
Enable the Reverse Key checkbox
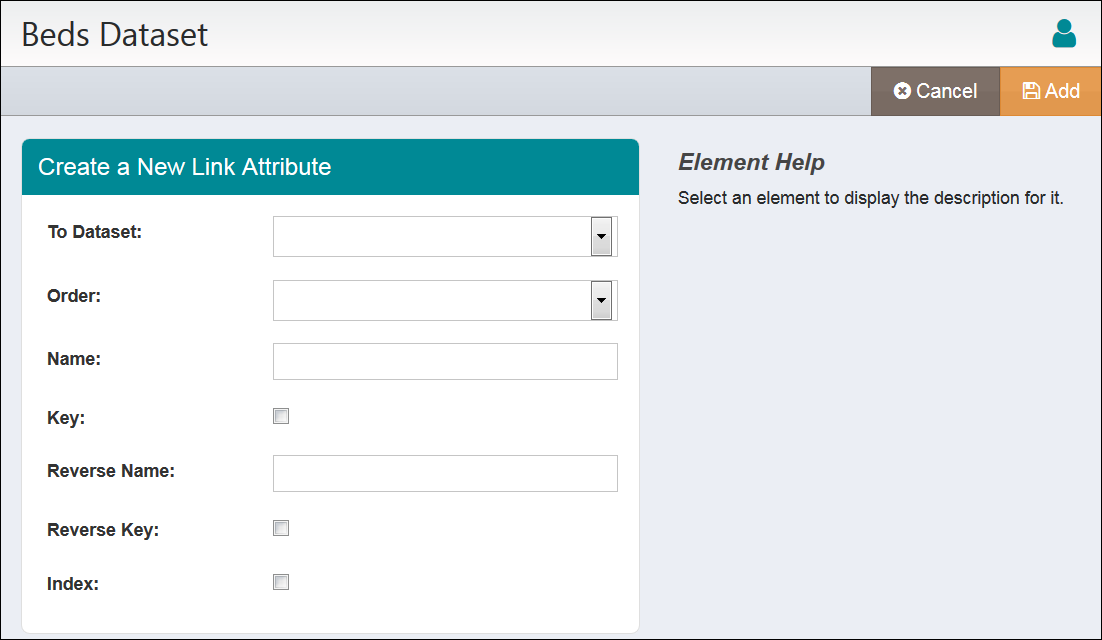(x=281, y=528)
